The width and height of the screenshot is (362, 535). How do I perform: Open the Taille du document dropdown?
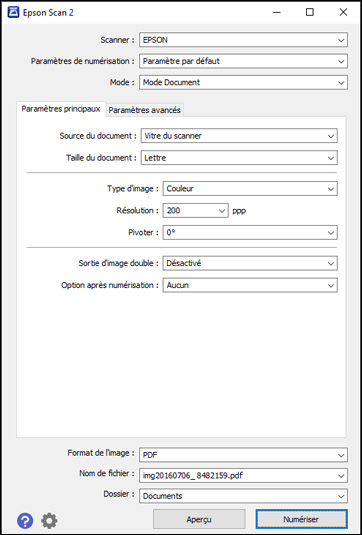[239, 158]
